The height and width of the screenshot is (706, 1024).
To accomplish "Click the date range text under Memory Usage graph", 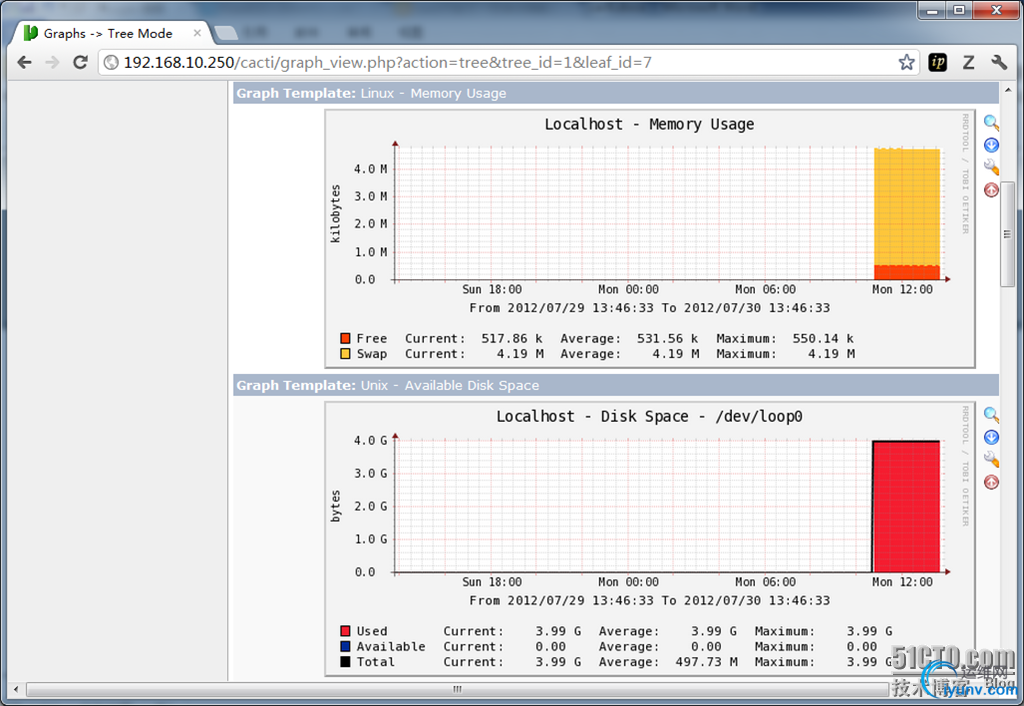I will (x=650, y=308).
